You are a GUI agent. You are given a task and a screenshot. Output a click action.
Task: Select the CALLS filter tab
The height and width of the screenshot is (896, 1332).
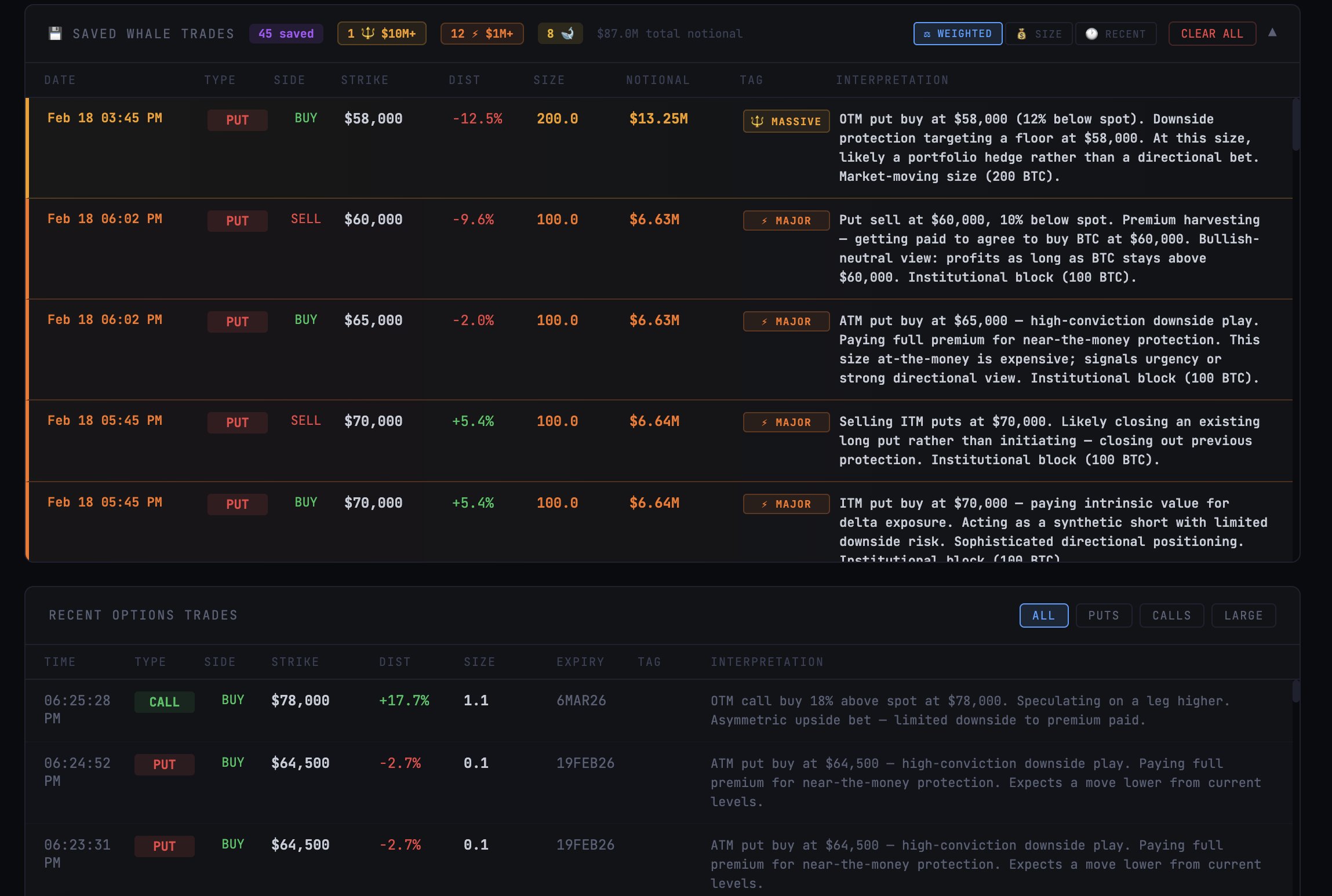coord(1170,615)
